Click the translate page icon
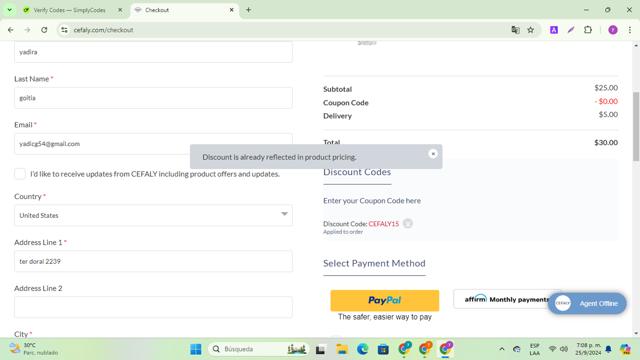The width and height of the screenshot is (640, 360). point(516,30)
